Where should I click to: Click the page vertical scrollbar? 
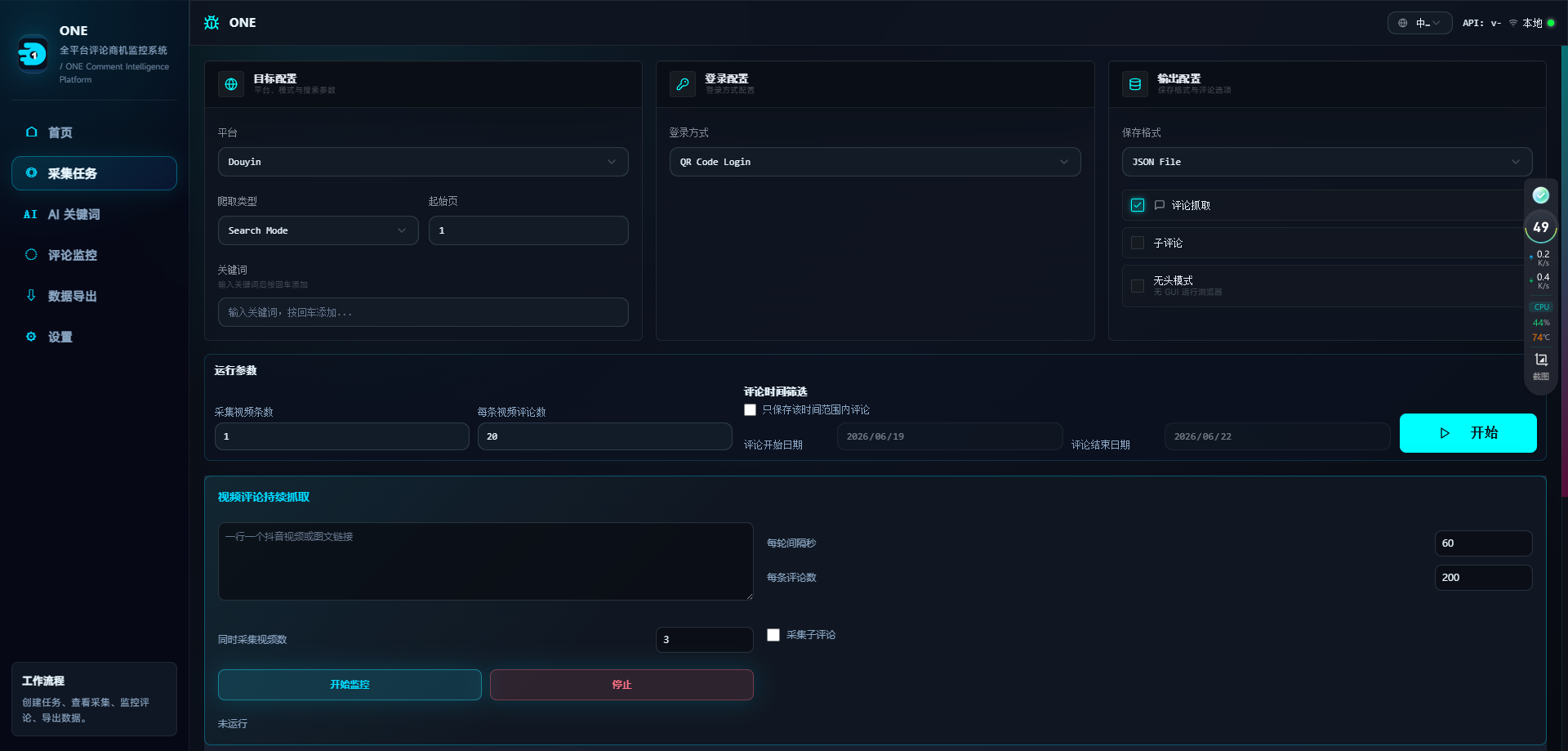click(1565, 270)
